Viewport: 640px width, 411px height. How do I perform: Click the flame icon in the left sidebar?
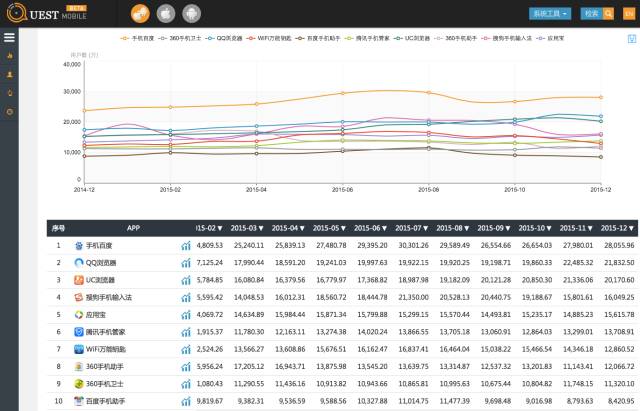point(10,56)
